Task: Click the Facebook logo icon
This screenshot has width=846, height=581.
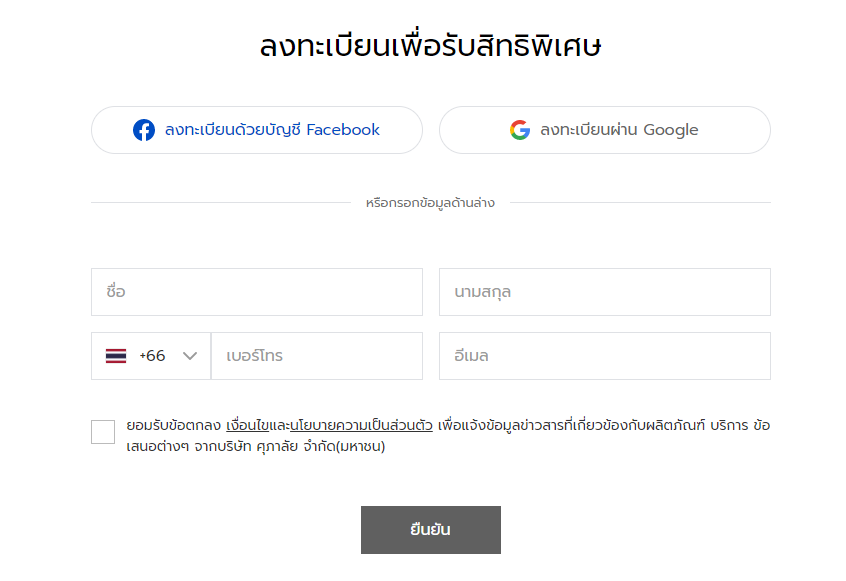Action: pos(144,130)
